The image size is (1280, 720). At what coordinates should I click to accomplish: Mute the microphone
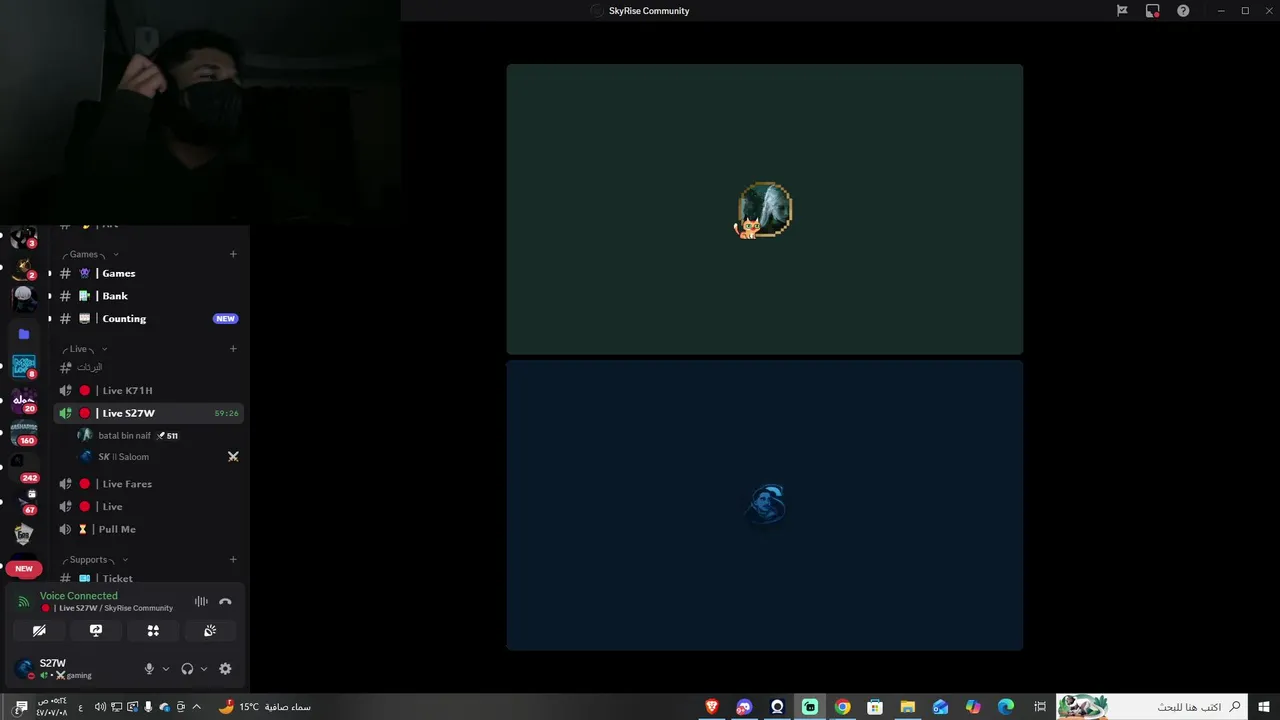(x=149, y=669)
